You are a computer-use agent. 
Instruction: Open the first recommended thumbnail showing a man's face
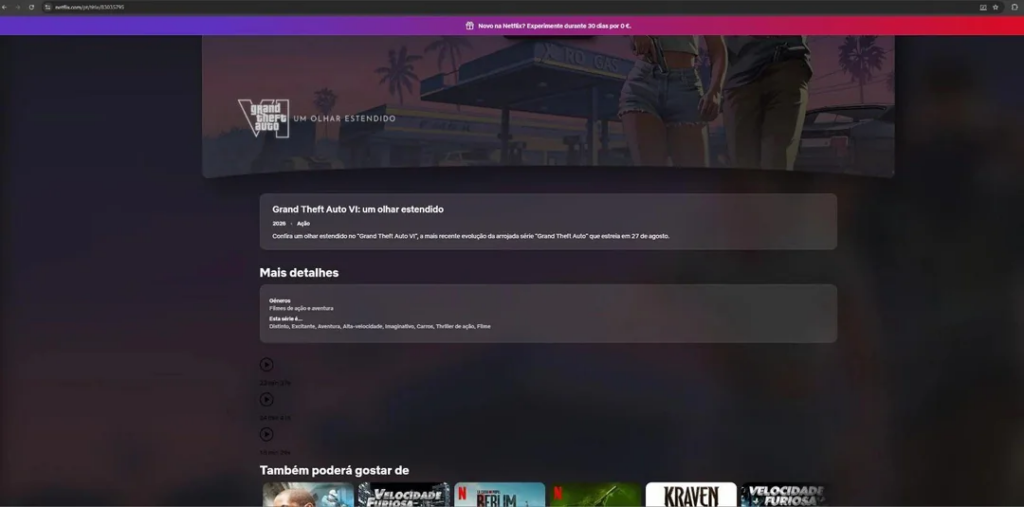[x=308, y=495]
